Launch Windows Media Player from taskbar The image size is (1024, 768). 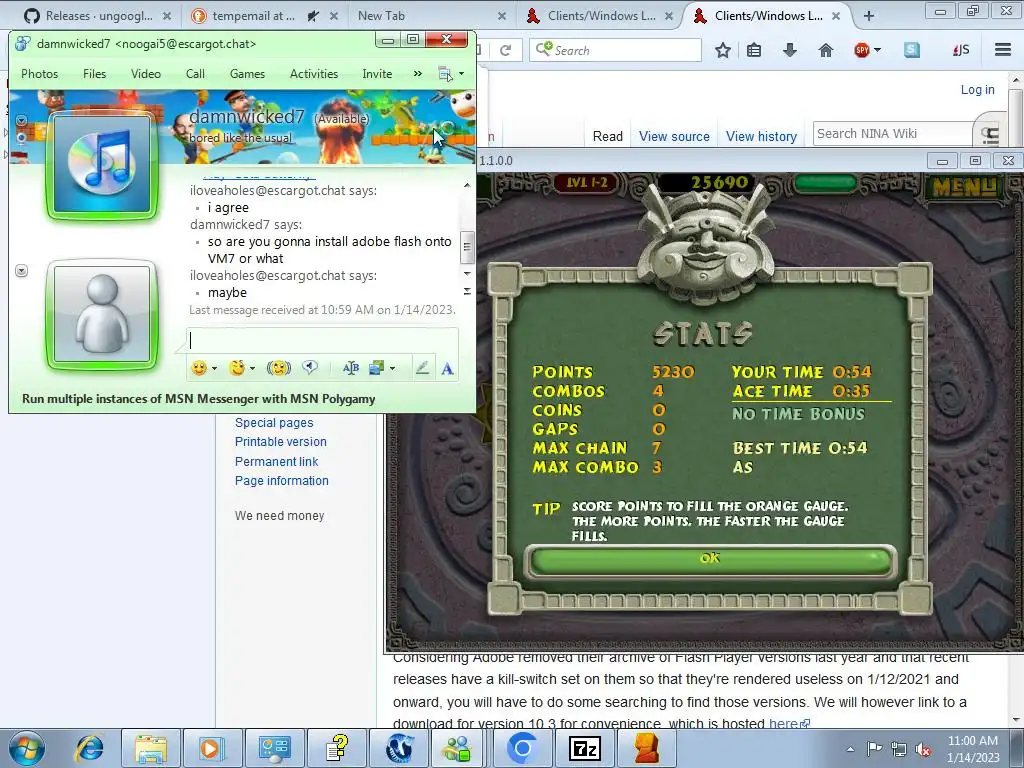coord(213,748)
